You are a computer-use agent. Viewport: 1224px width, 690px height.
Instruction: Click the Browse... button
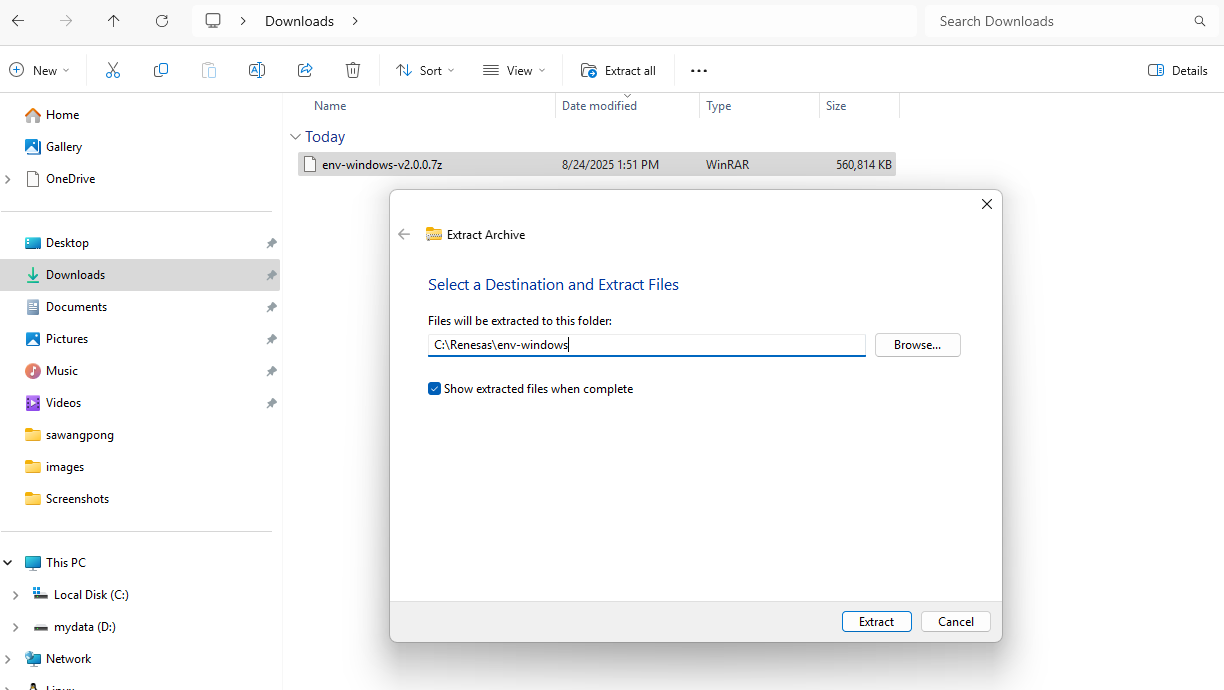tap(917, 345)
